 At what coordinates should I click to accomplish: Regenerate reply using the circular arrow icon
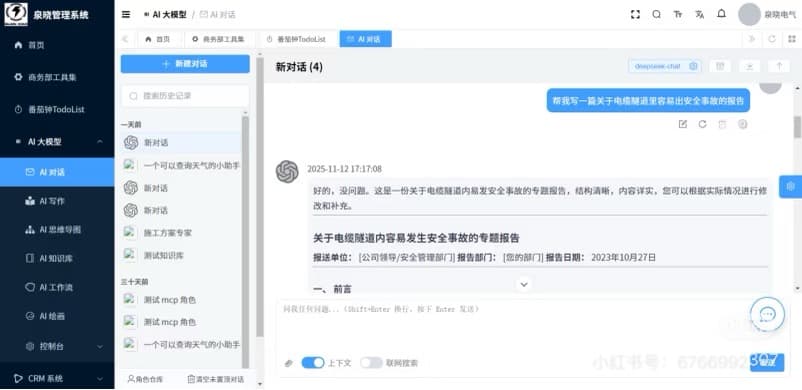pos(702,124)
